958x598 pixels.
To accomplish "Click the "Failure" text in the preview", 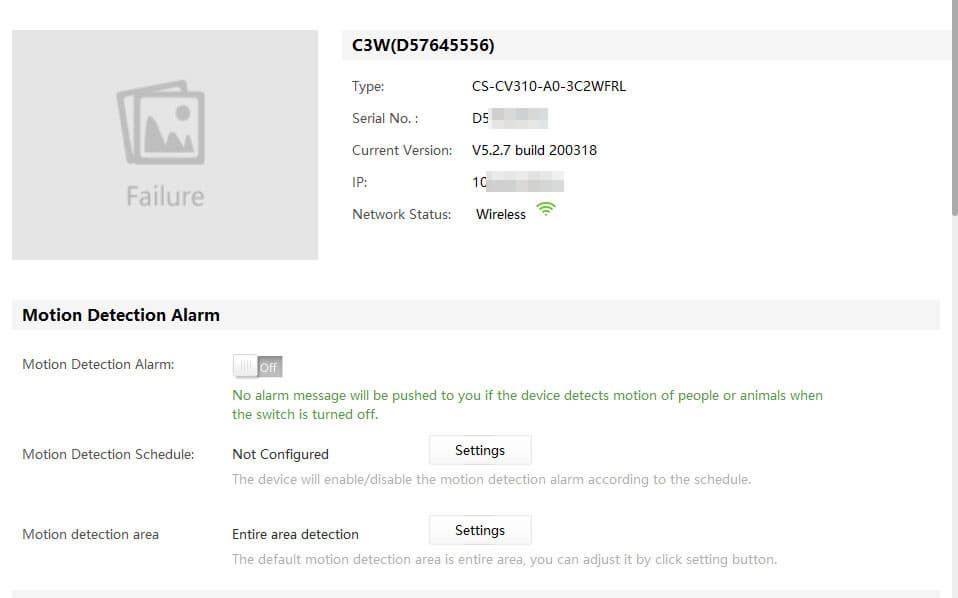I will point(165,196).
